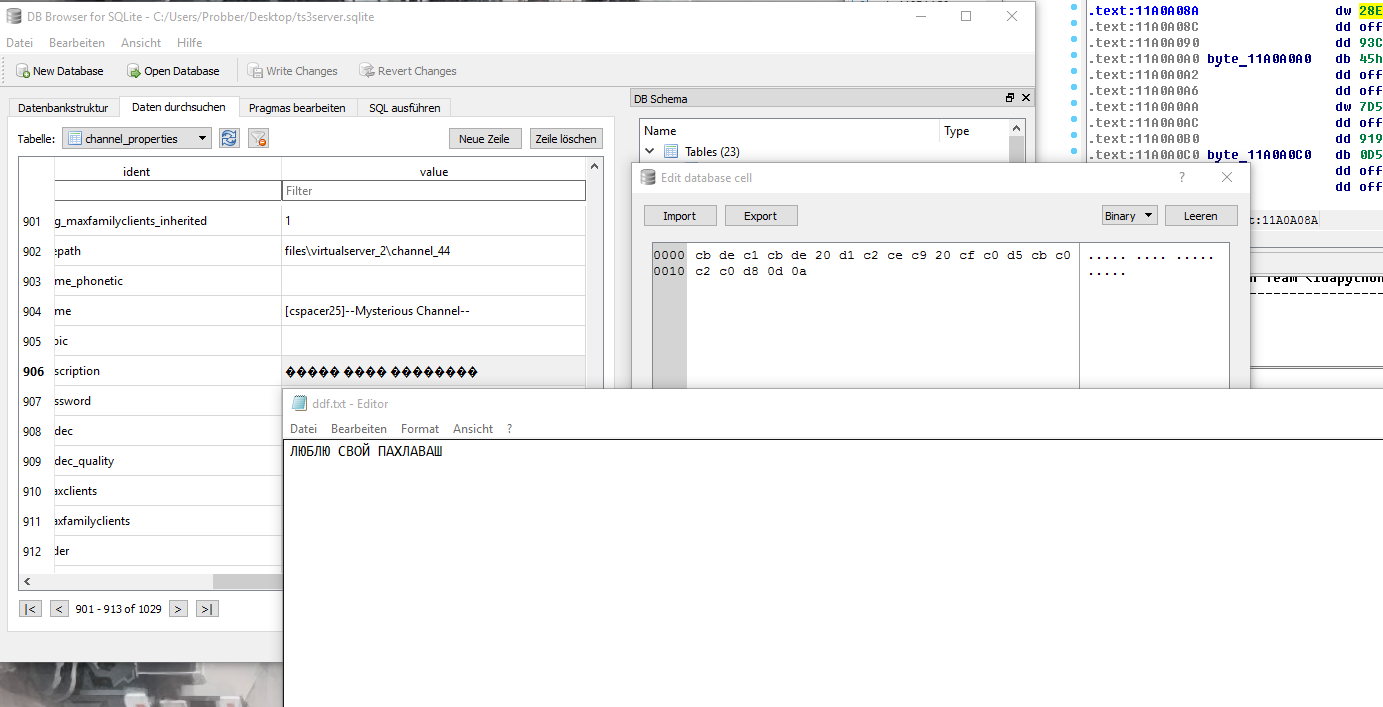
Task: Click the New Database toolbar button
Action: pyautogui.click(x=60, y=71)
